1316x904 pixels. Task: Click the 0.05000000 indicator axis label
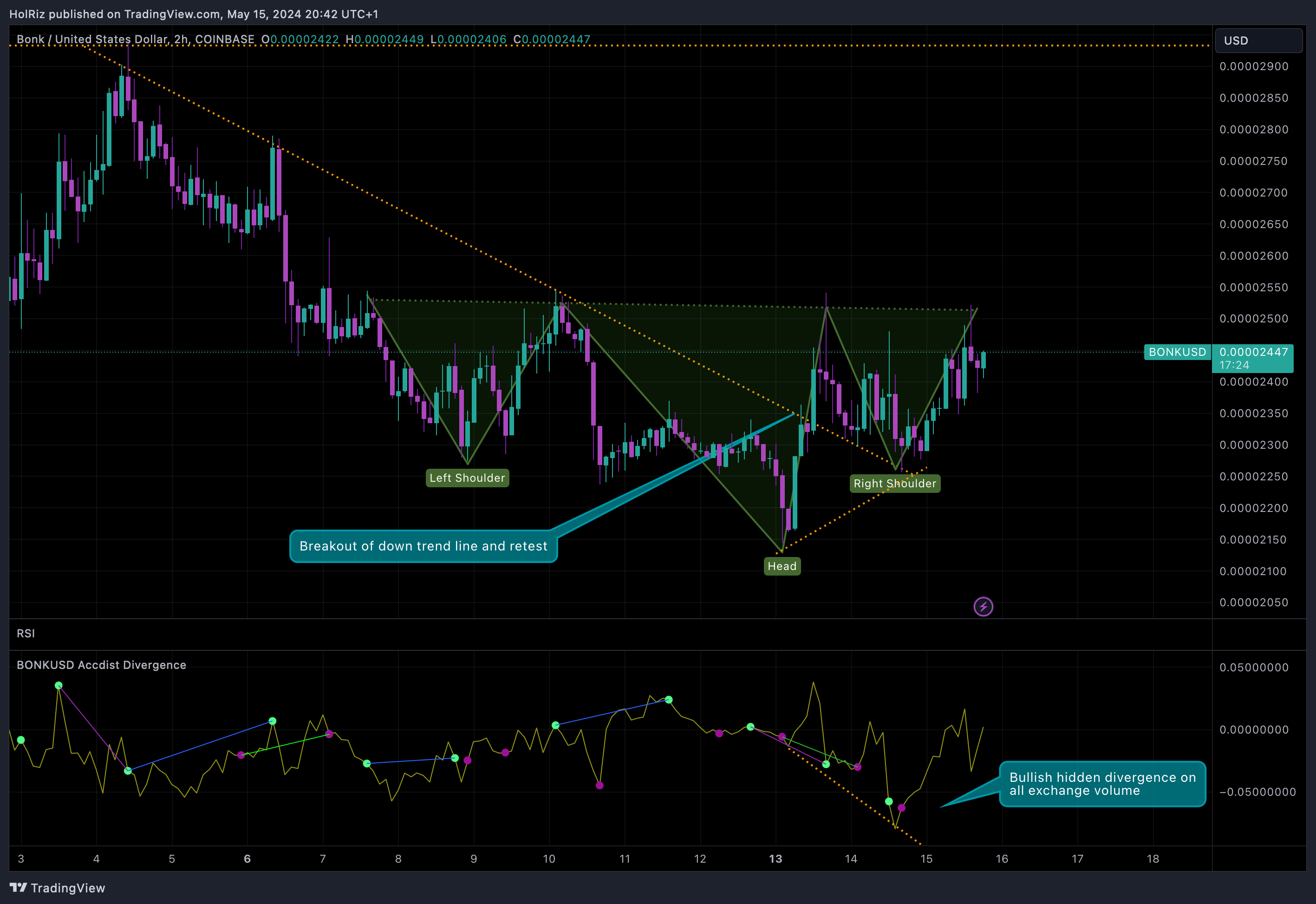[x=1254, y=667]
